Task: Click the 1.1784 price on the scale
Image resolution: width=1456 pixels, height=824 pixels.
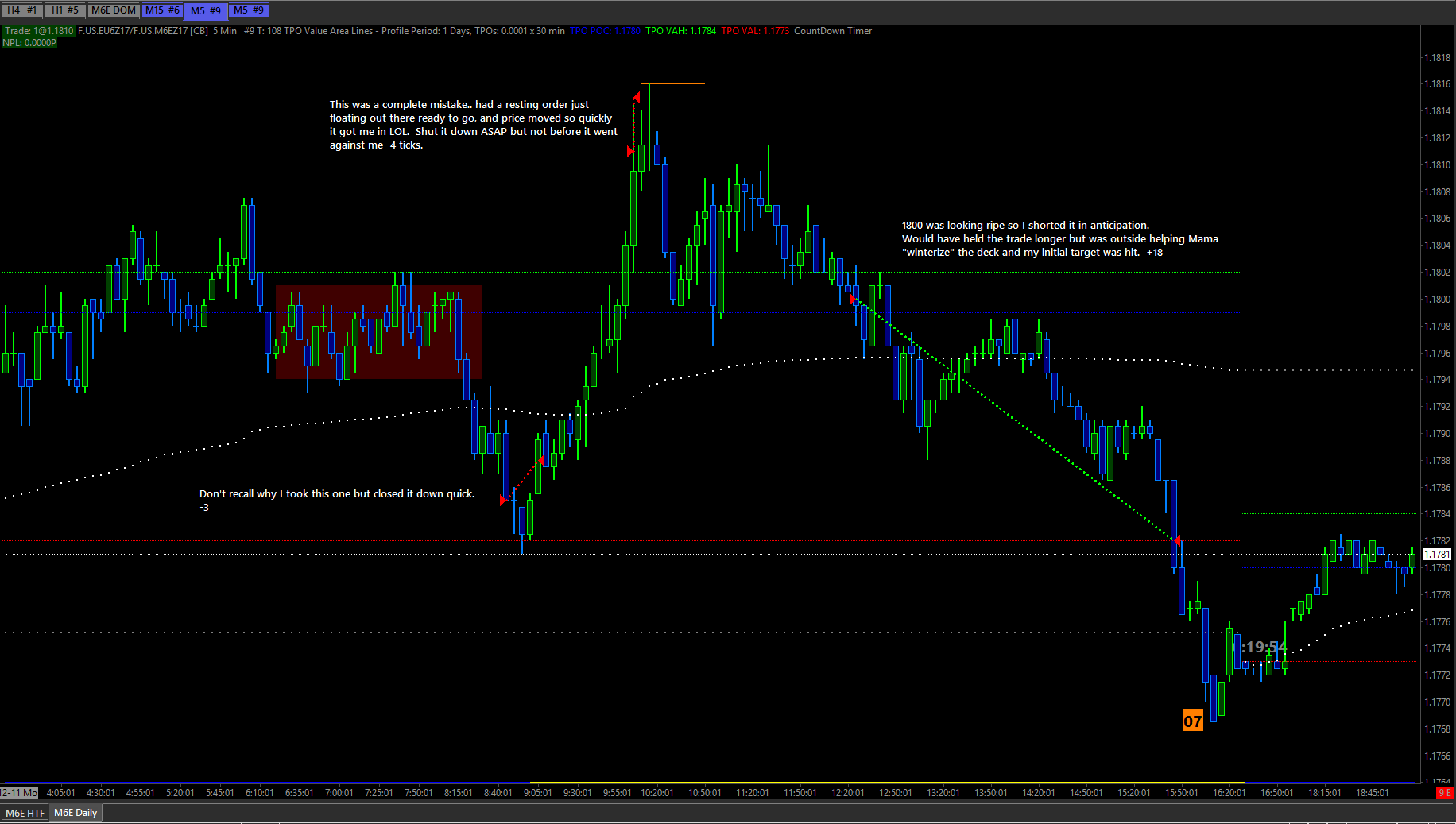Action: (1437, 514)
